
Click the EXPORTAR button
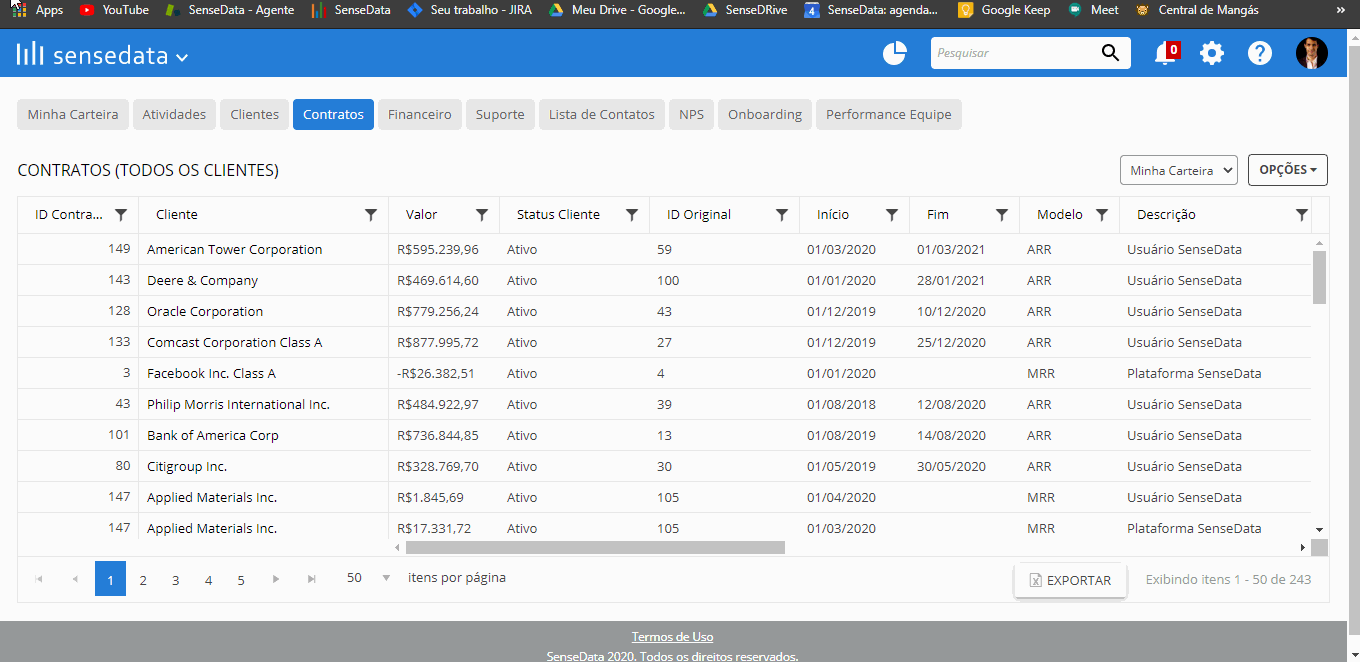(x=1070, y=580)
